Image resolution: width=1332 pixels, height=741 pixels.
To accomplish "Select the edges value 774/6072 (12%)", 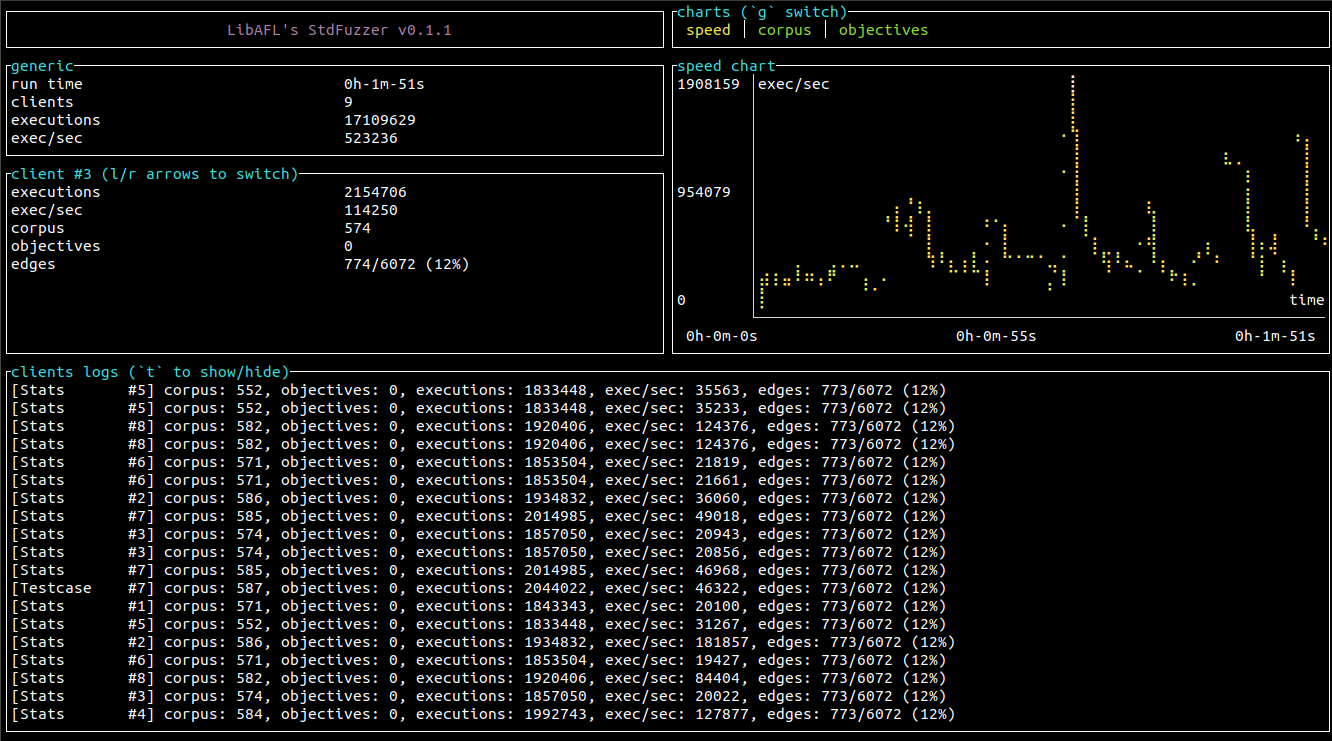I will pos(406,264).
